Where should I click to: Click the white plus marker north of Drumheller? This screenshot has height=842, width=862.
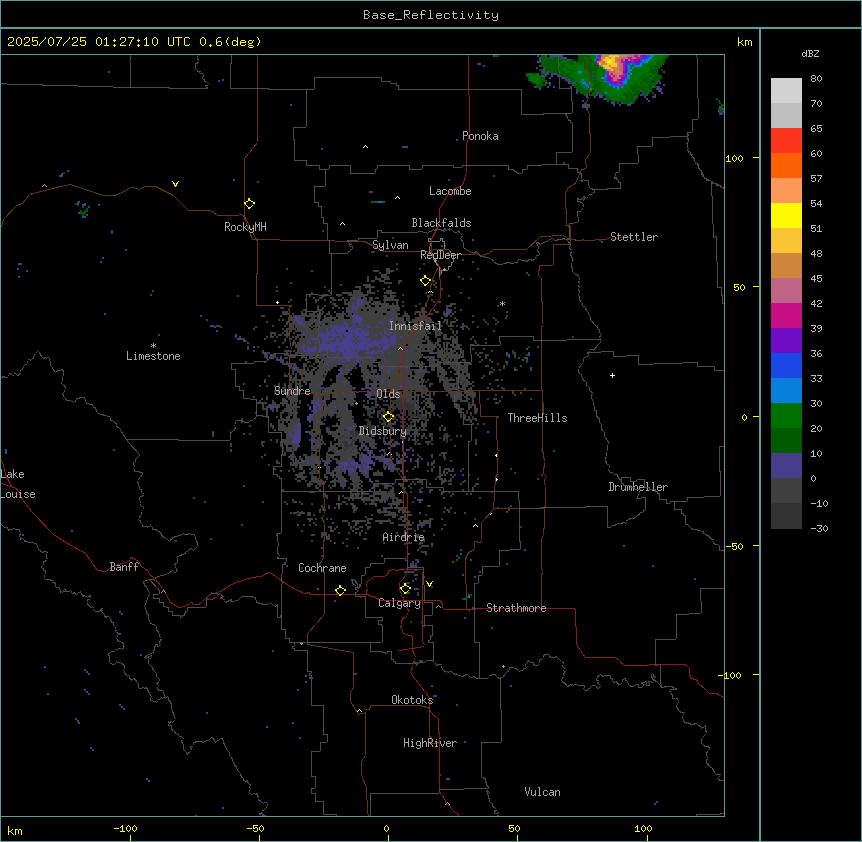pyautogui.click(x=612, y=375)
